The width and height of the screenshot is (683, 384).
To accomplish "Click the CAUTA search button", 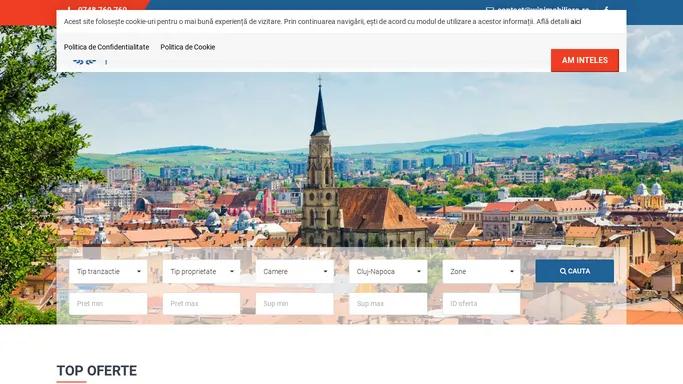I will pos(575,271).
